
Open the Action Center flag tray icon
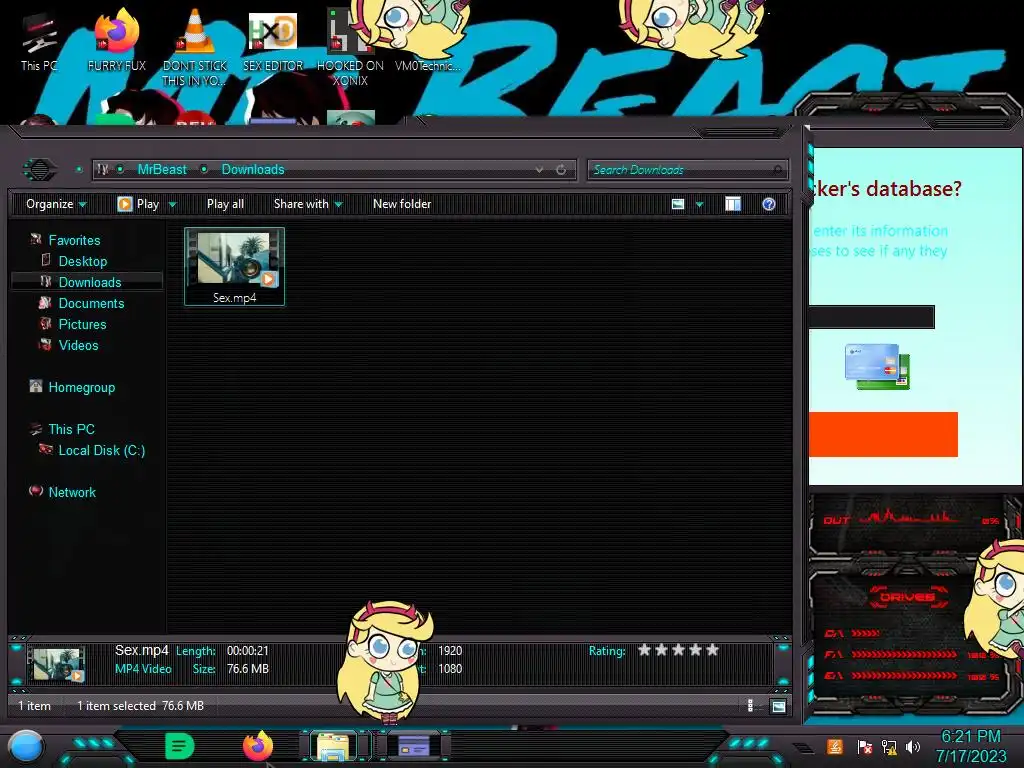coord(865,746)
